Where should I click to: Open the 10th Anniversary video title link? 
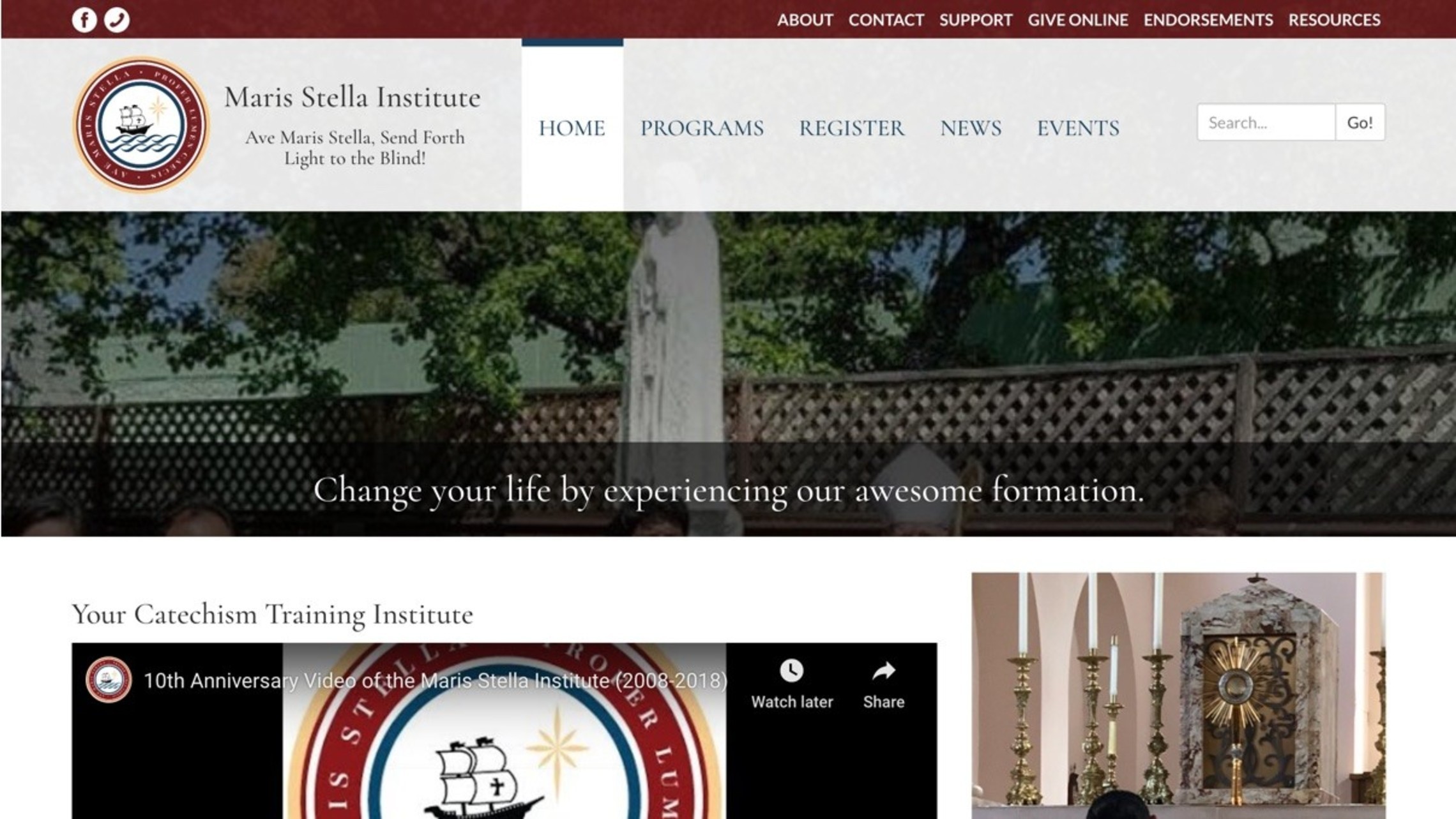pyautogui.click(x=436, y=680)
